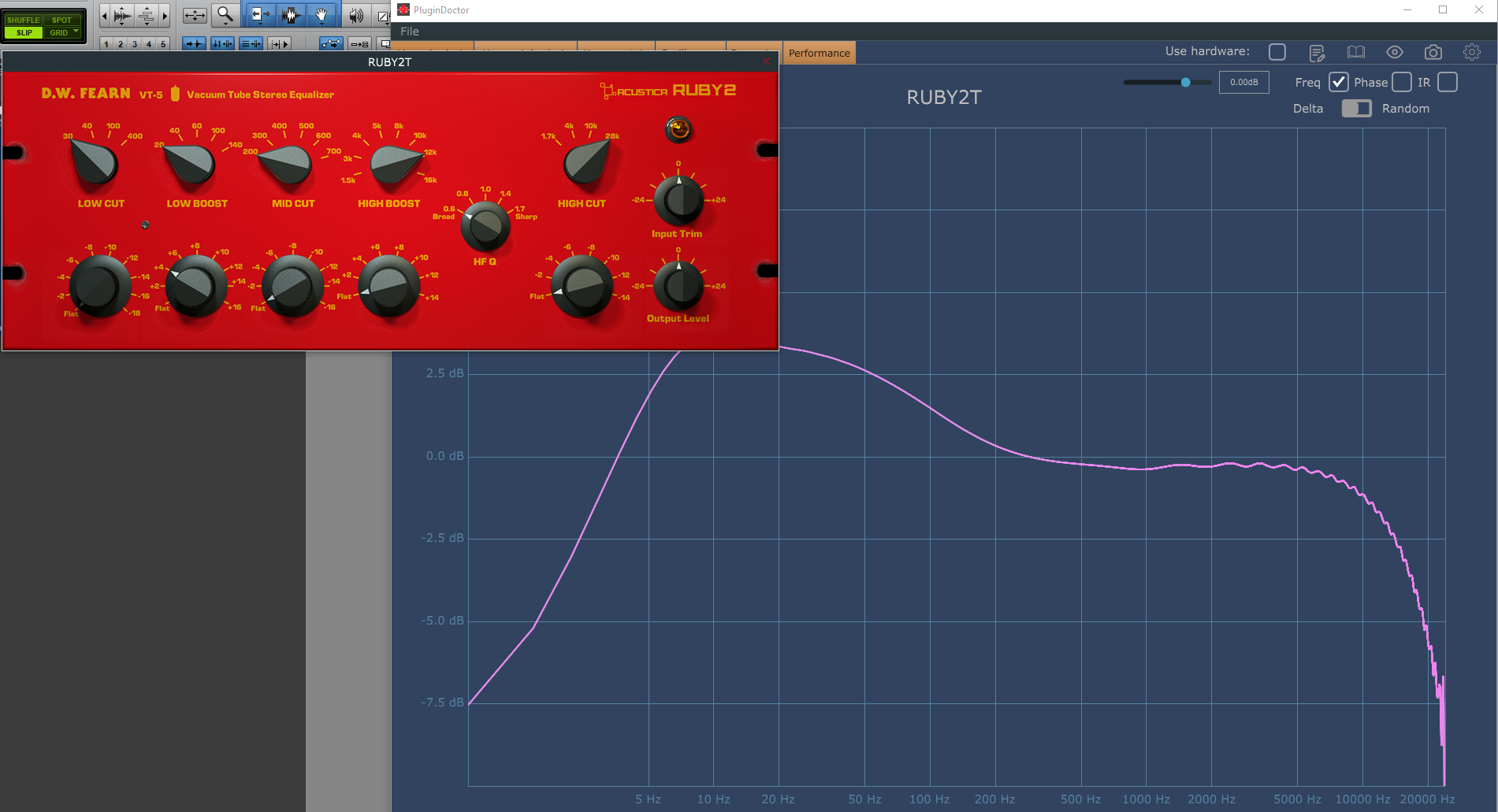
Task: Click the Mirrored MIDI Editing icon
Action: click(x=359, y=44)
